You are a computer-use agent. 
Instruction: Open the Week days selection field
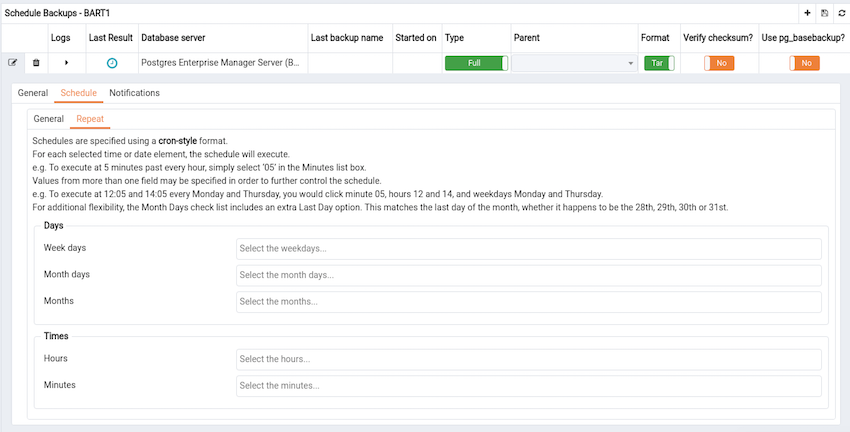pos(529,249)
